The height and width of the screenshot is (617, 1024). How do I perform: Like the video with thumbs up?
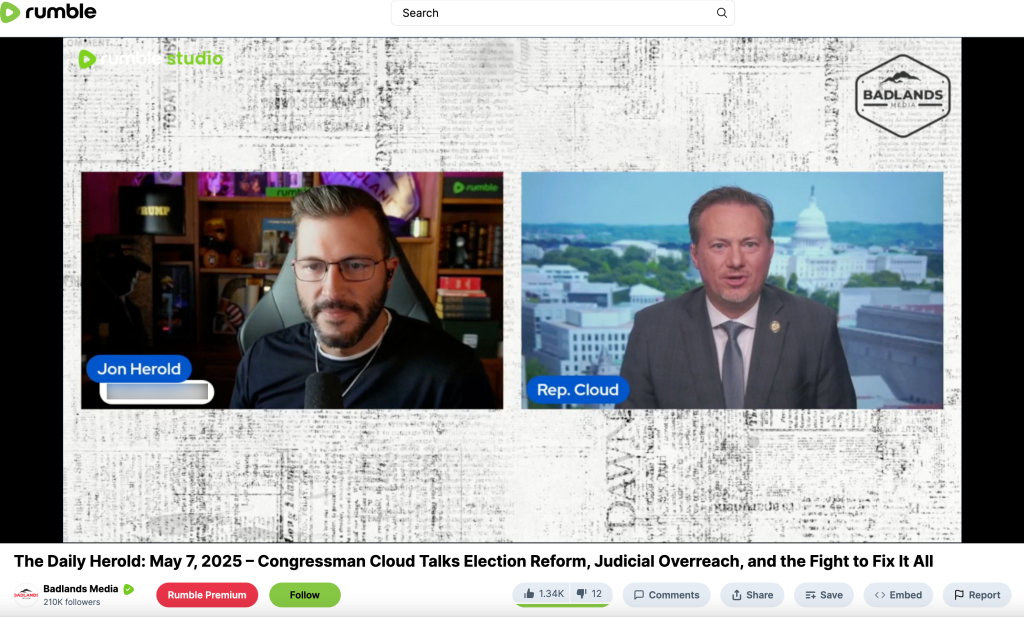pyautogui.click(x=543, y=594)
